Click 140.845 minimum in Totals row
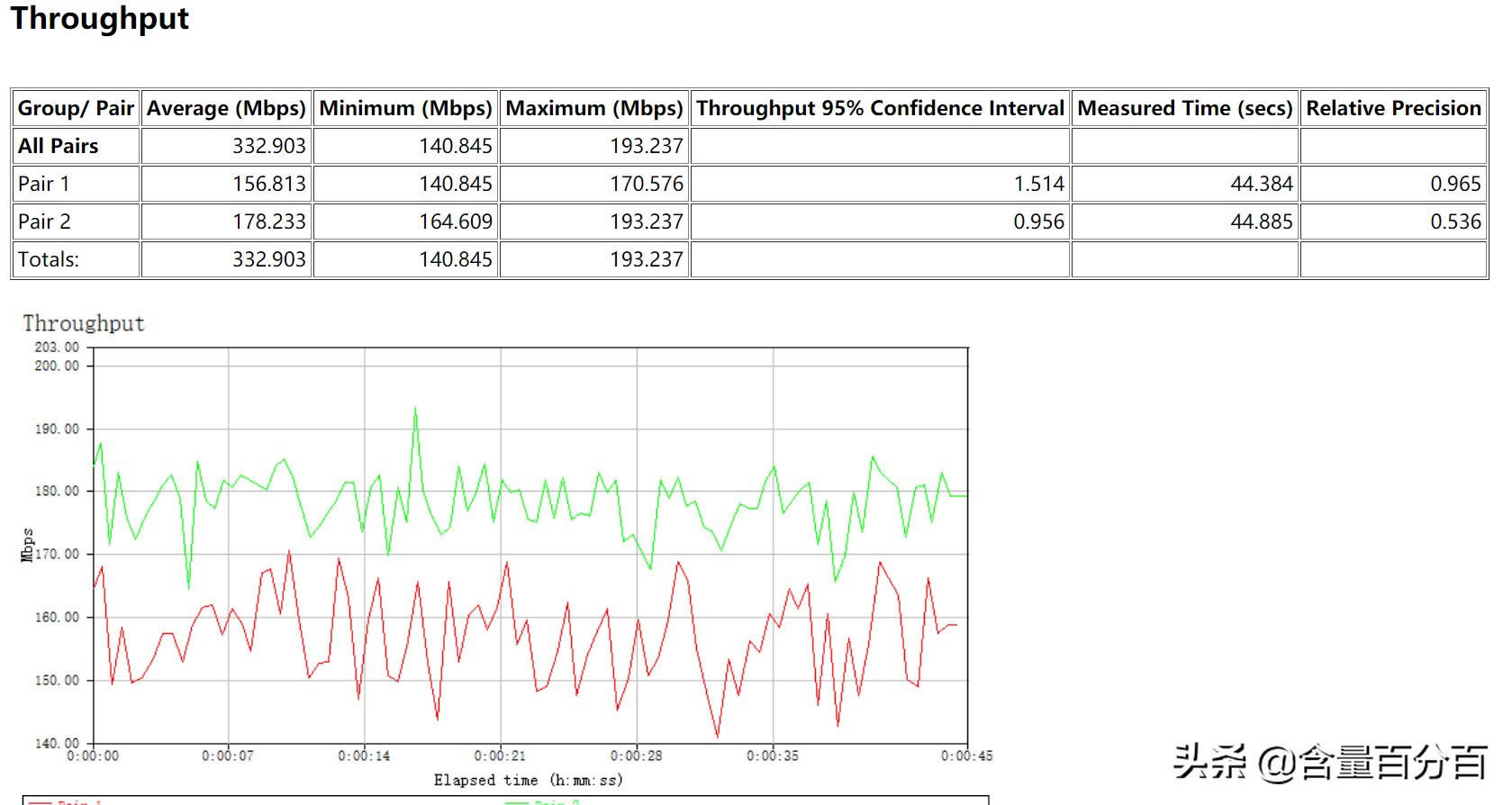The width and height of the screenshot is (1512, 805). click(x=456, y=259)
